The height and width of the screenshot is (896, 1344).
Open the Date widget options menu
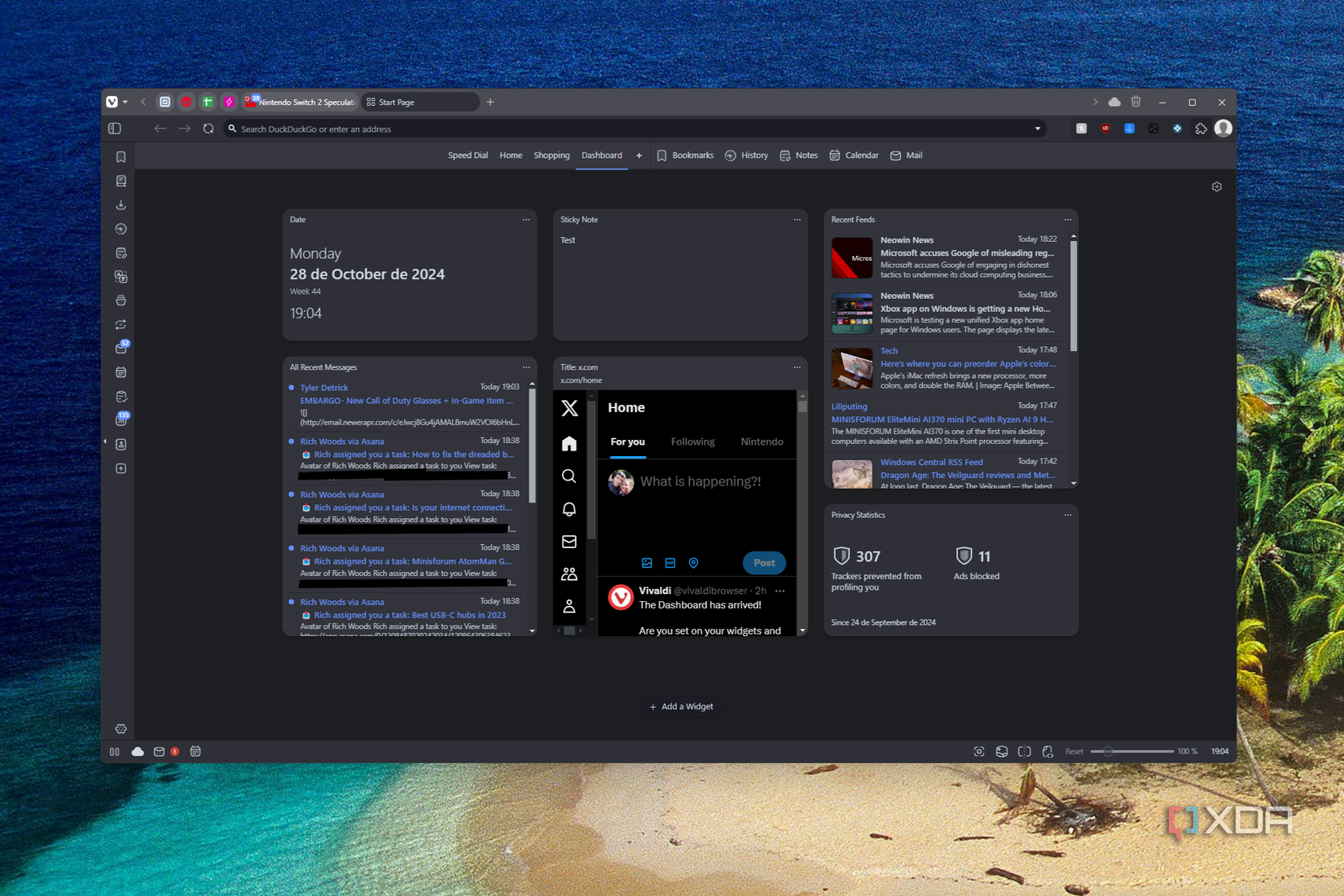pos(525,219)
